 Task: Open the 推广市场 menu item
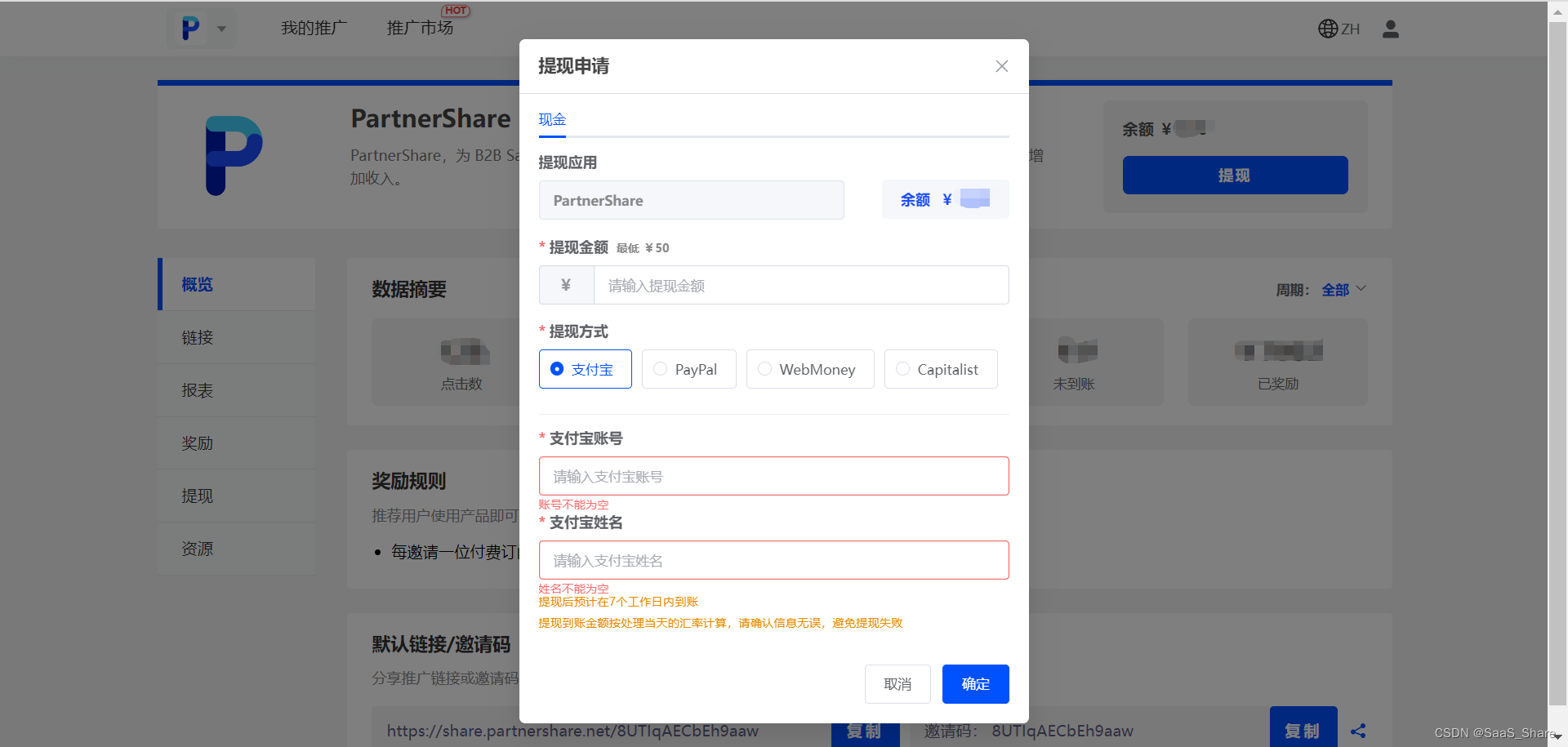(x=419, y=26)
